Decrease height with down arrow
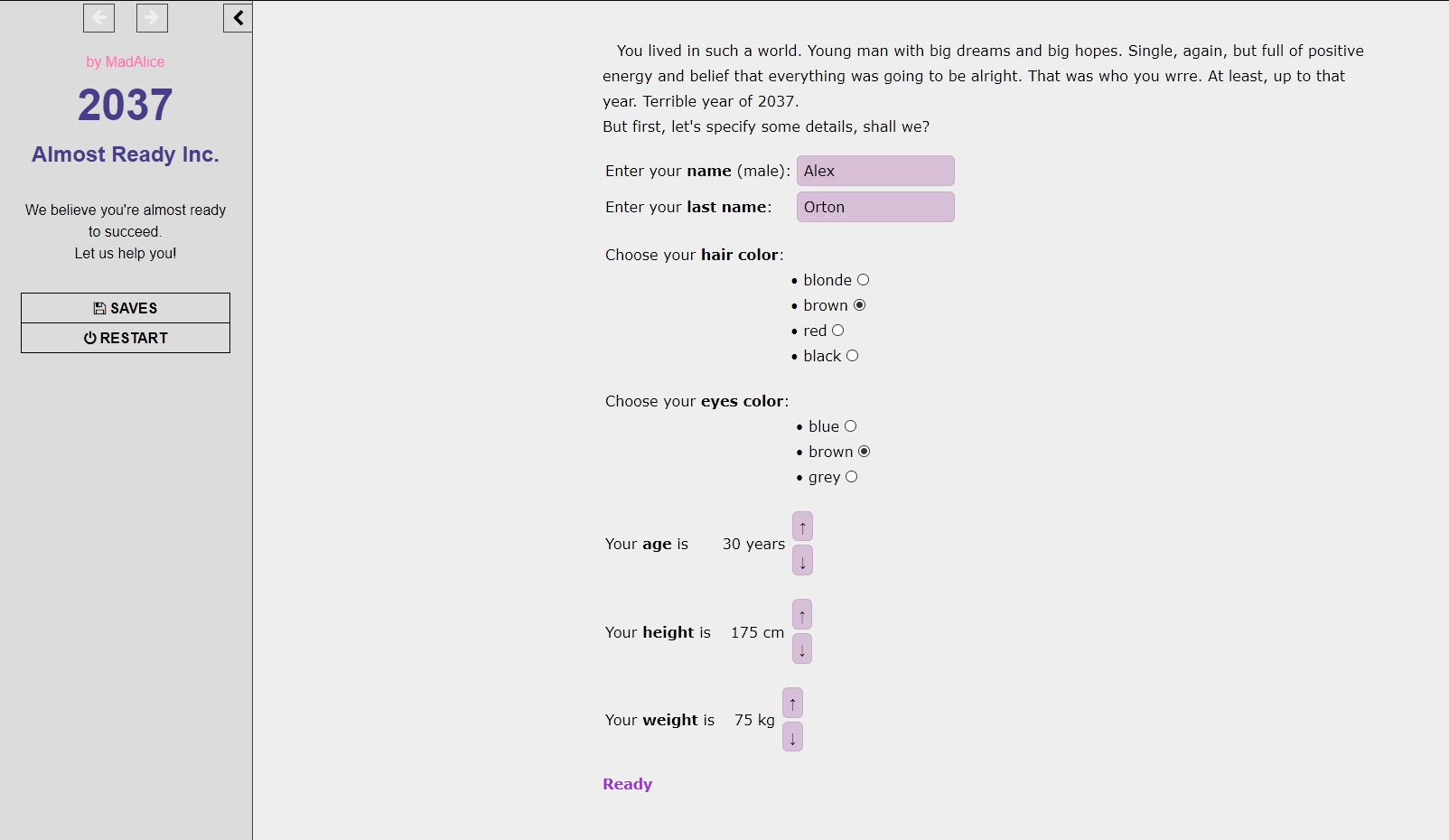1449x840 pixels. click(x=801, y=649)
